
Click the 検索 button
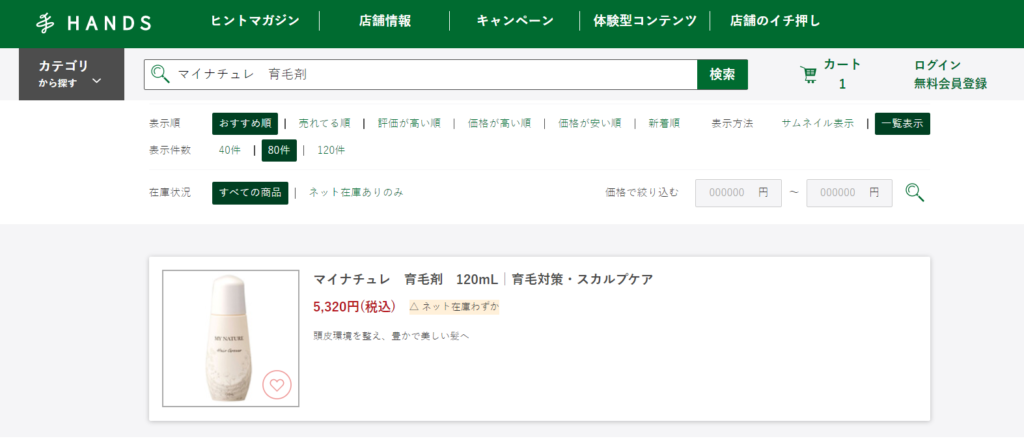click(x=722, y=74)
